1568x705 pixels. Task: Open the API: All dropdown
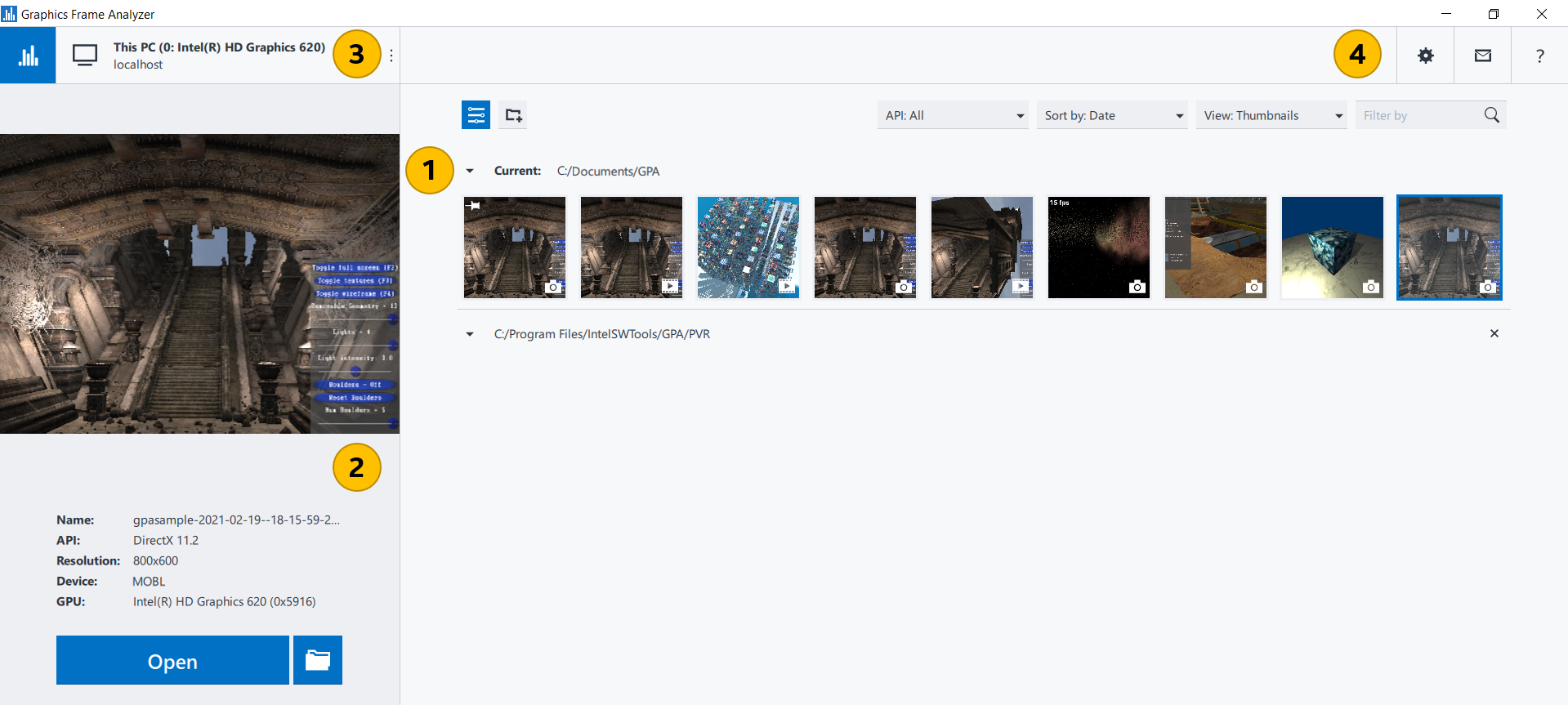click(953, 115)
